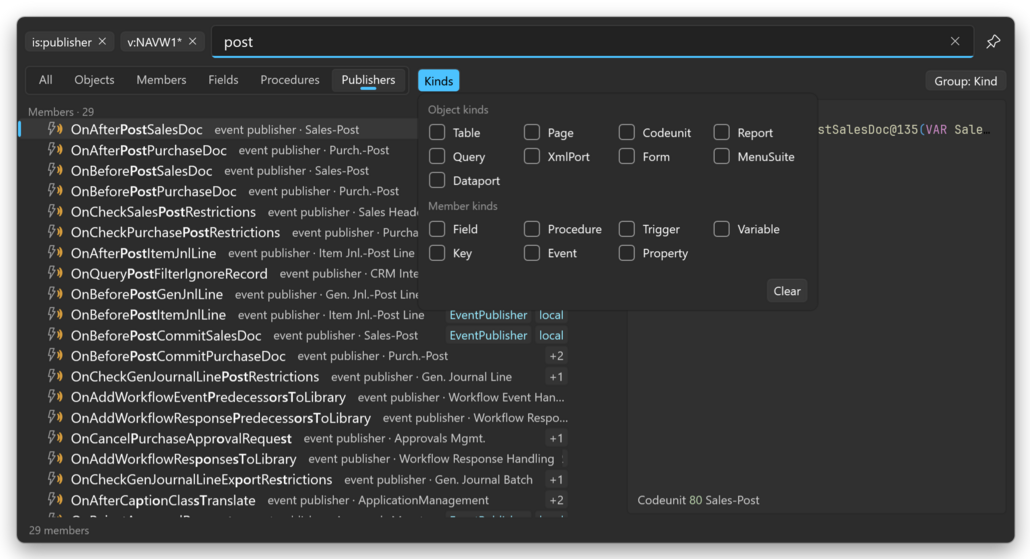Screen dimensions: 1030x559
Task: Click event icon beside OnAddWorkflowEventPredecessorsToLibrary
Action: coord(55,397)
